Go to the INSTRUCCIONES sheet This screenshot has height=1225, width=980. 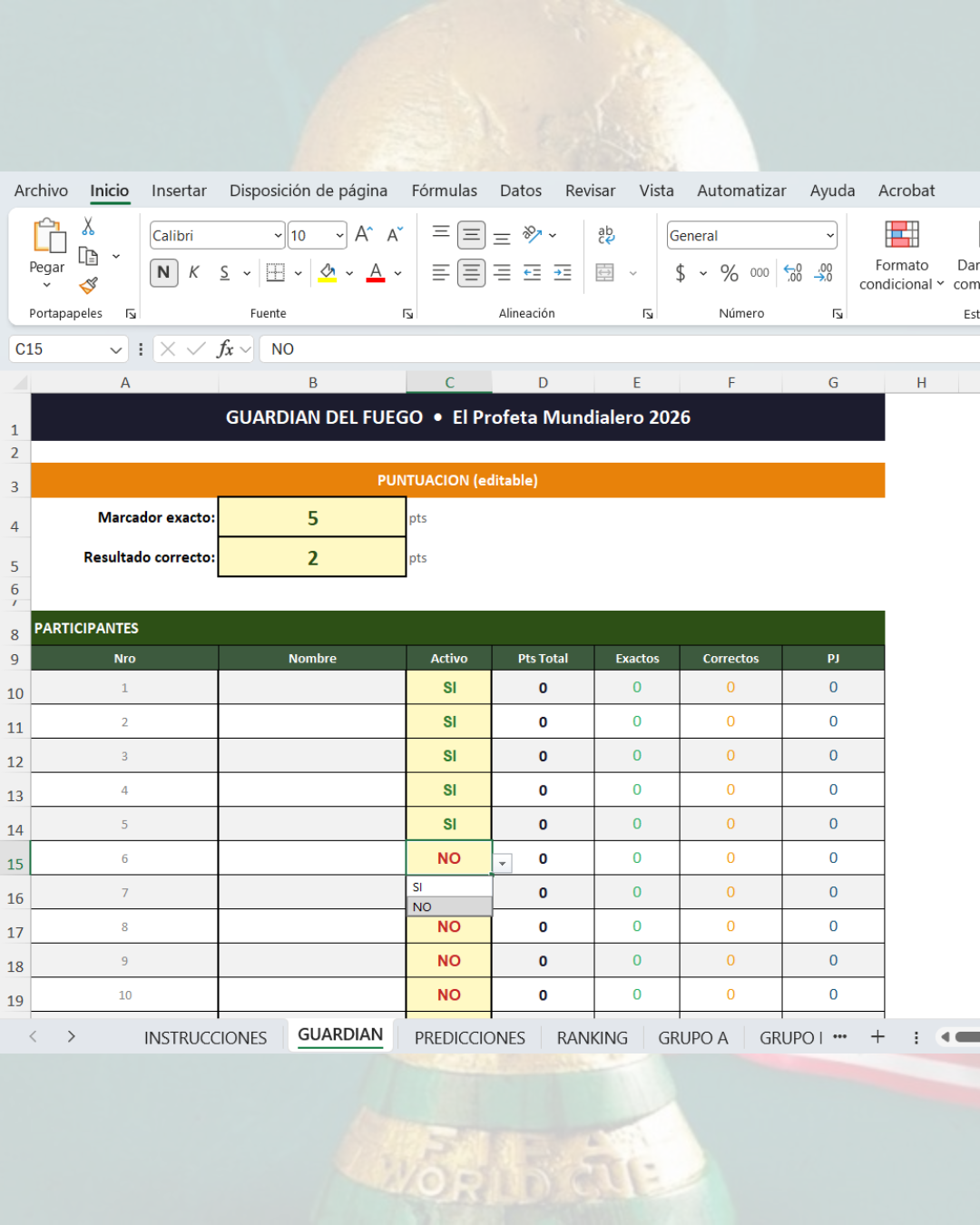pyautogui.click(x=205, y=1037)
